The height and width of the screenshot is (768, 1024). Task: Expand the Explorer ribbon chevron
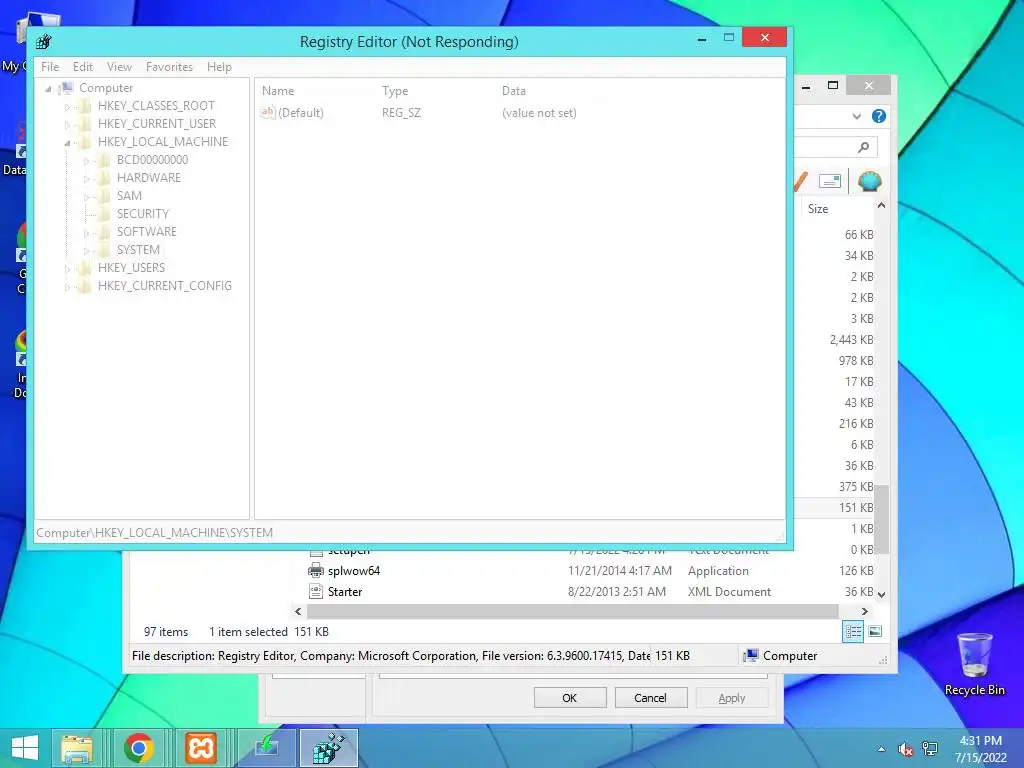pos(857,116)
